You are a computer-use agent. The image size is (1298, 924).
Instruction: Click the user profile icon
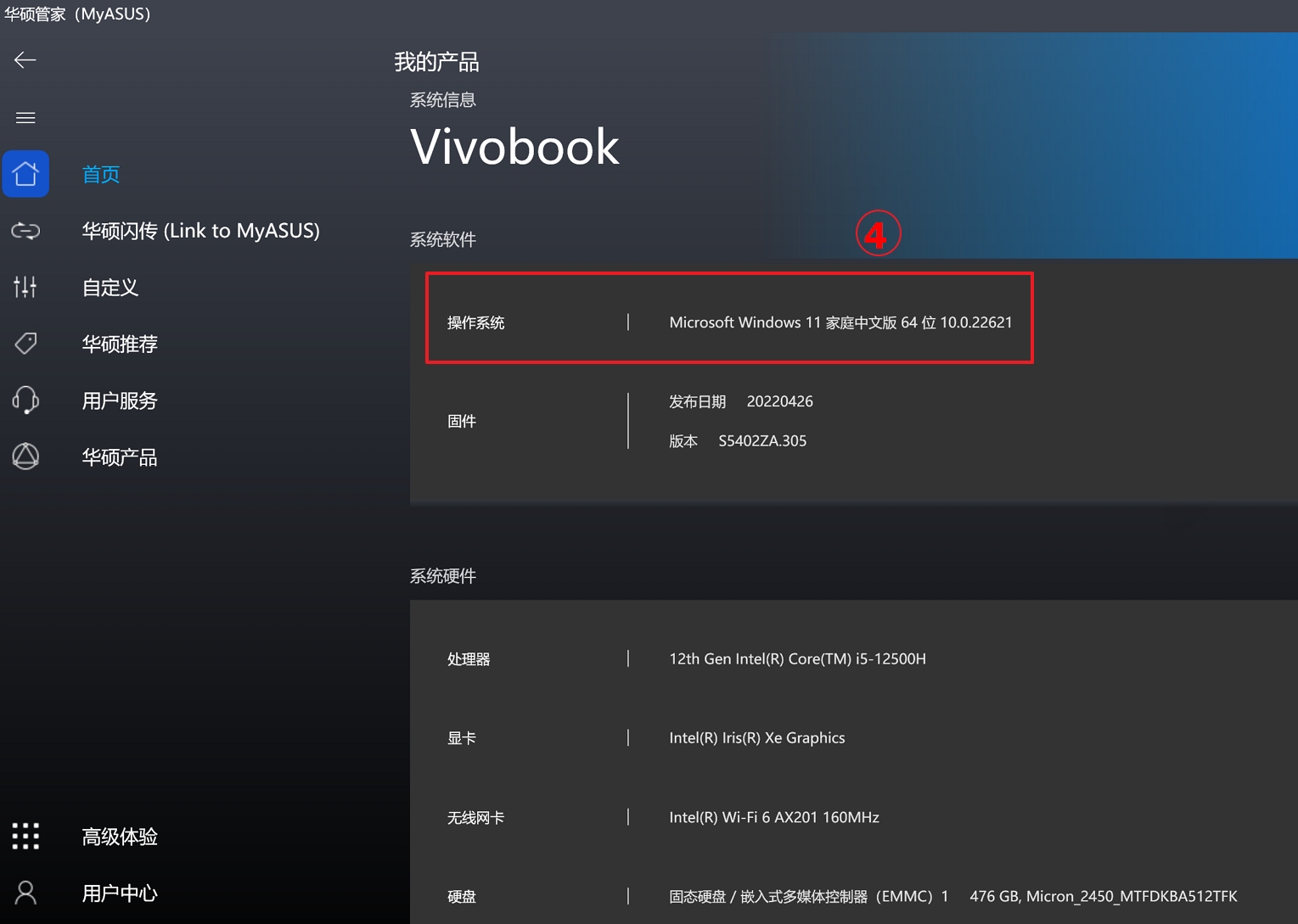pos(25,893)
